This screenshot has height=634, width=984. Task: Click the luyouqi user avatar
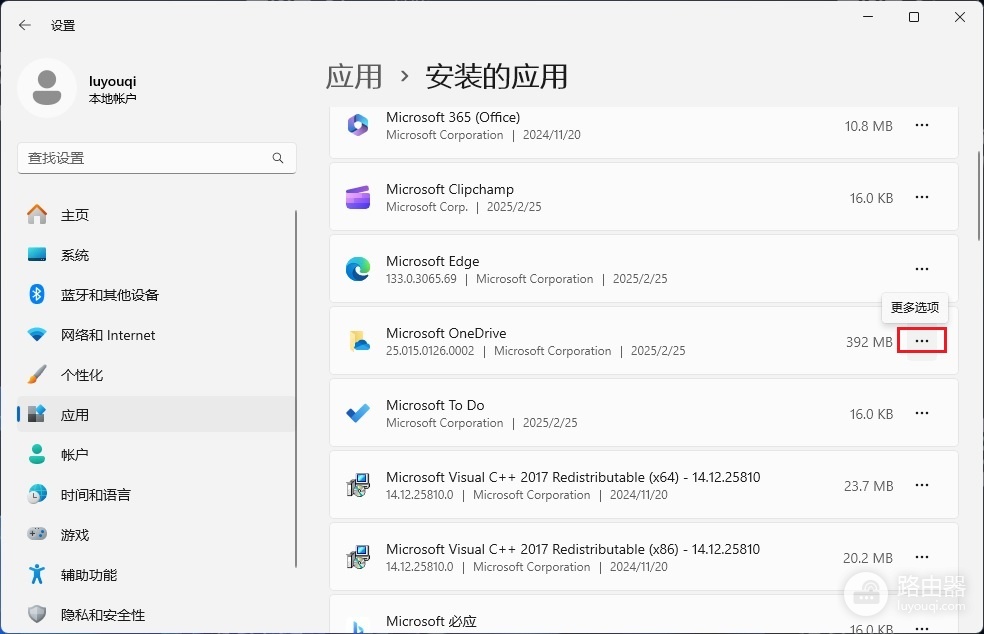(x=47, y=88)
